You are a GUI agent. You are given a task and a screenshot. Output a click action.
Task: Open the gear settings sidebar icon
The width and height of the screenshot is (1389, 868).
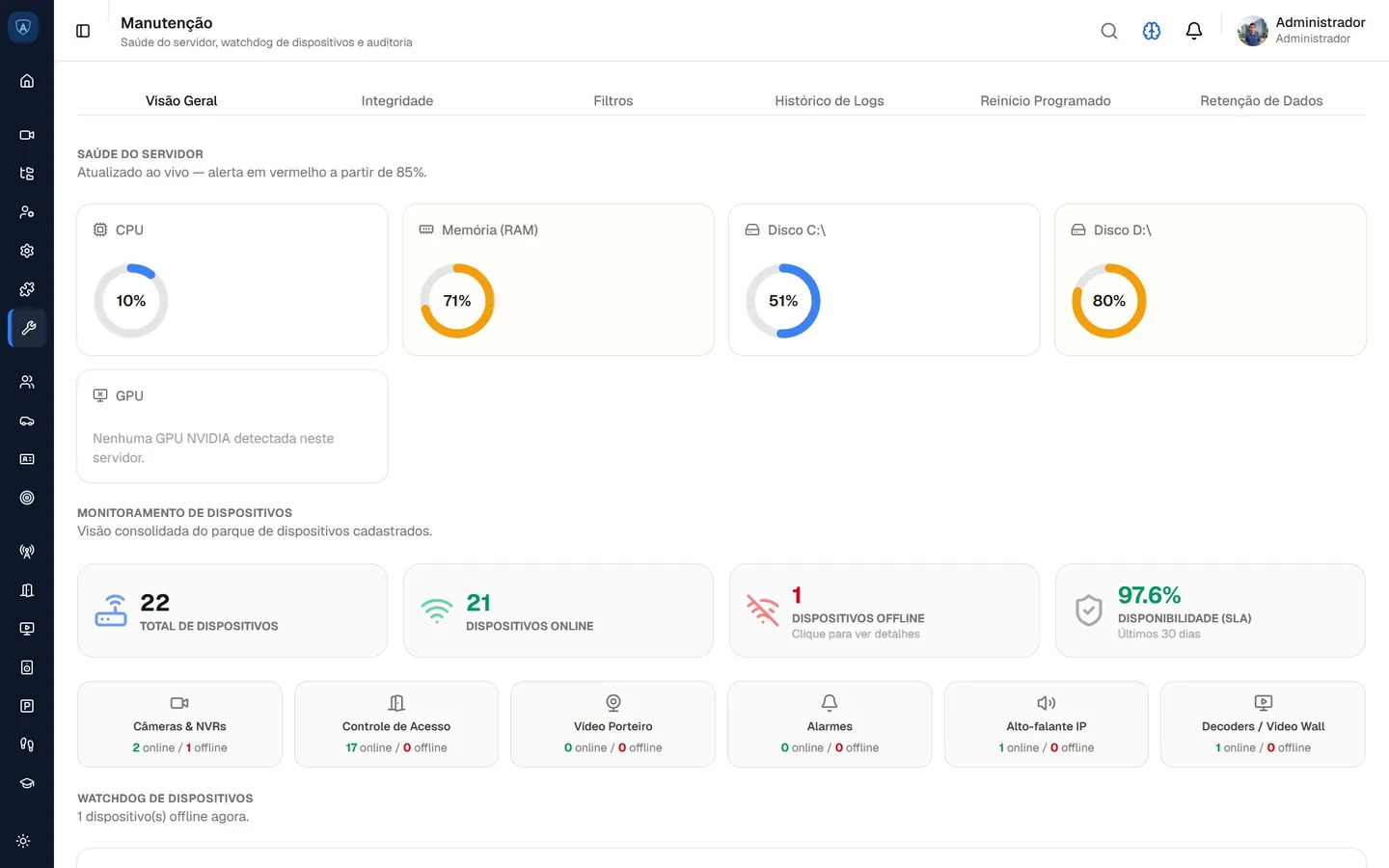(x=27, y=251)
